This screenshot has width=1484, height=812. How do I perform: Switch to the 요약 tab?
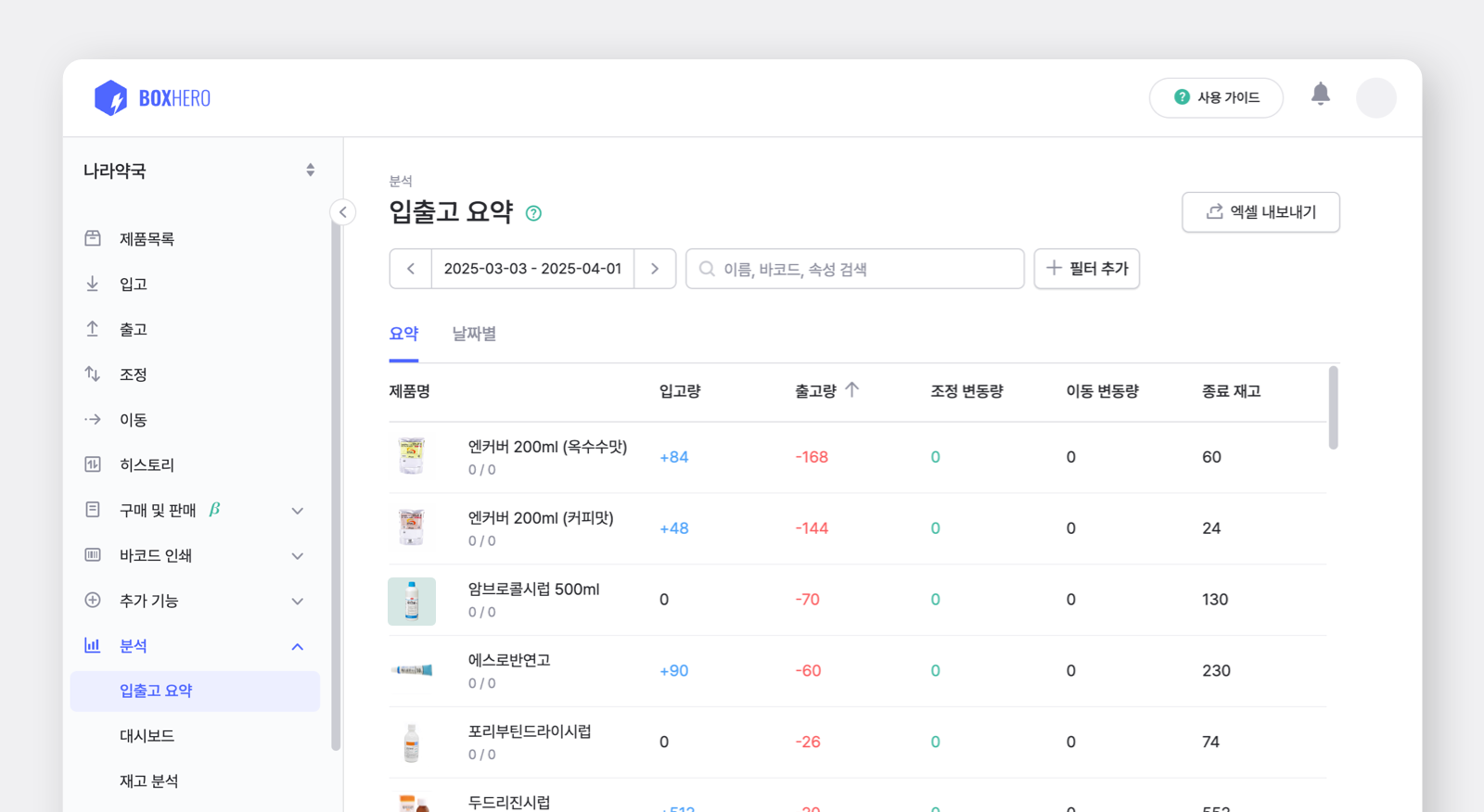[x=403, y=334]
